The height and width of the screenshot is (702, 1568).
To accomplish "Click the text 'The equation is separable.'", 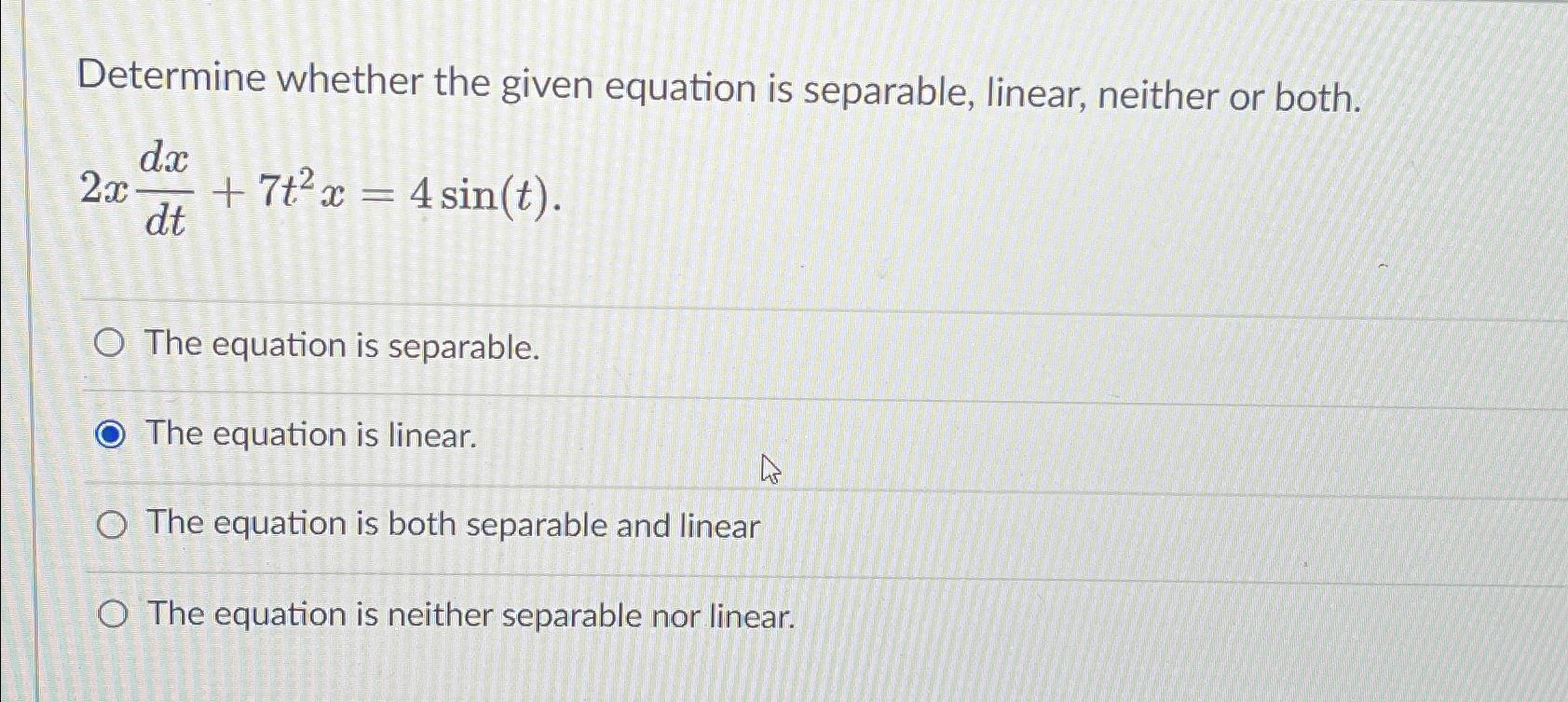I will tap(338, 346).
